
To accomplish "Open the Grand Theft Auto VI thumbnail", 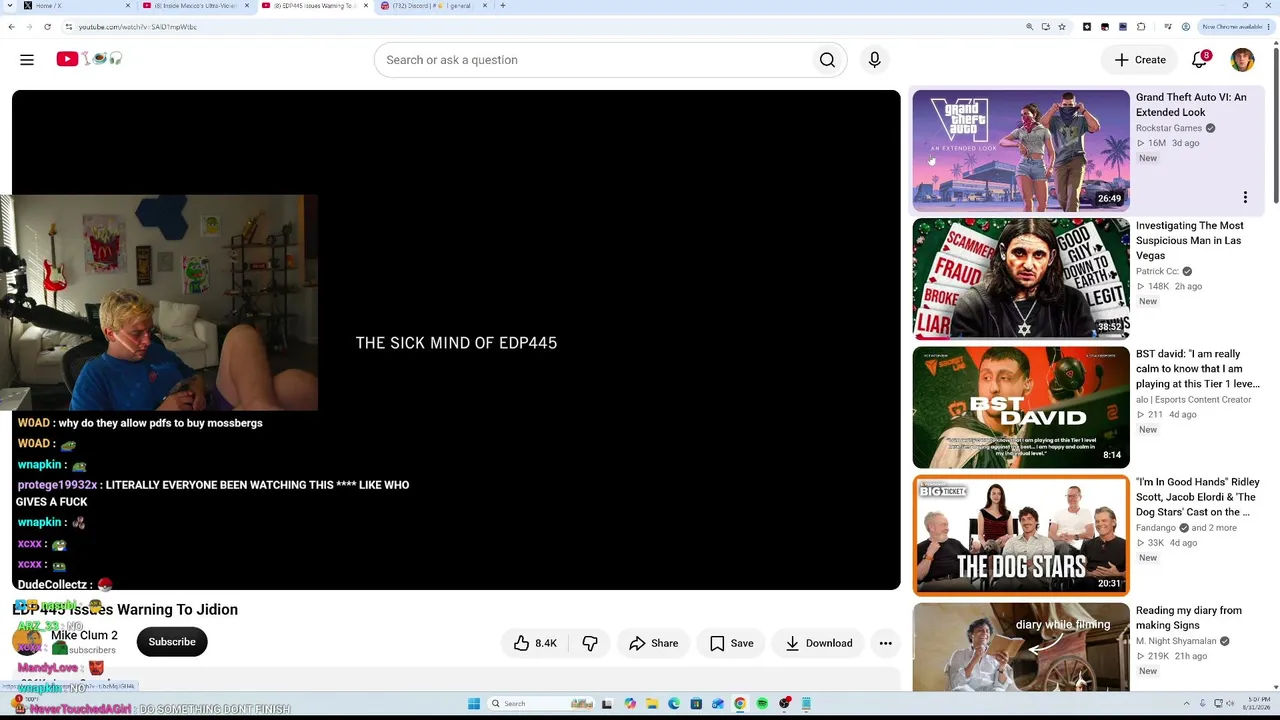I will pos(1021,150).
